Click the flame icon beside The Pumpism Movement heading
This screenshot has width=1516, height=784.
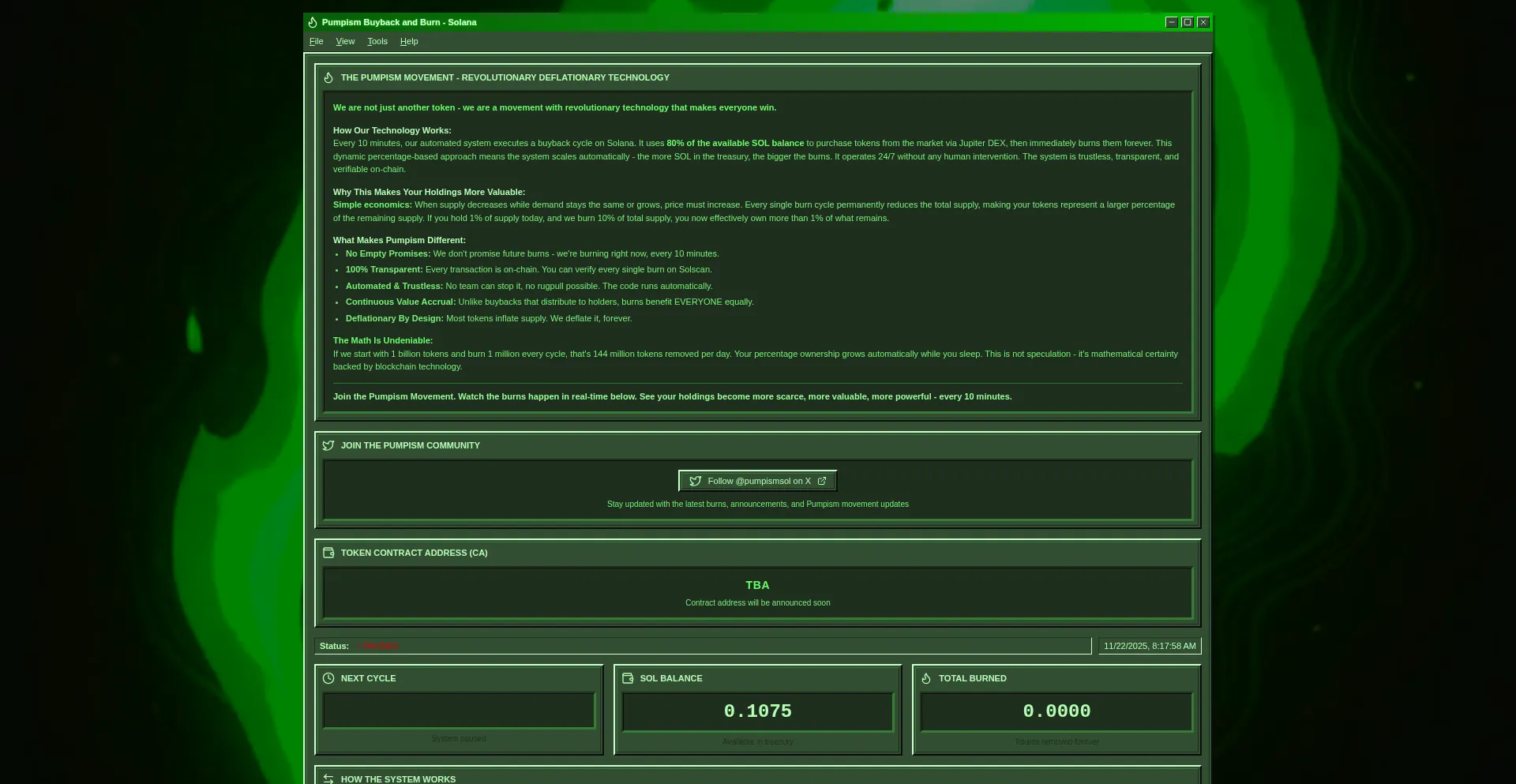coord(328,77)
